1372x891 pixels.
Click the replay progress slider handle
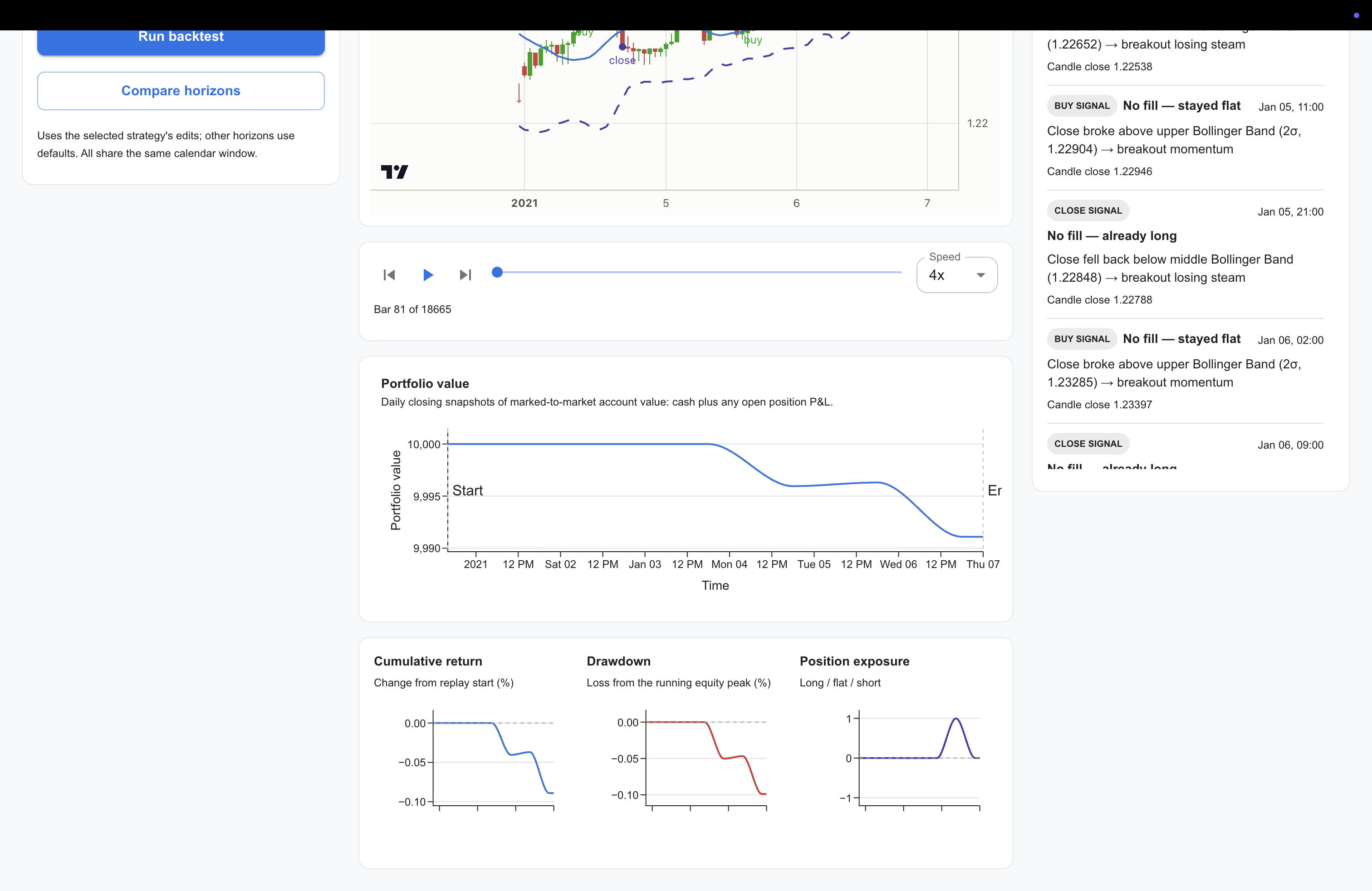(x=497, y=272)
